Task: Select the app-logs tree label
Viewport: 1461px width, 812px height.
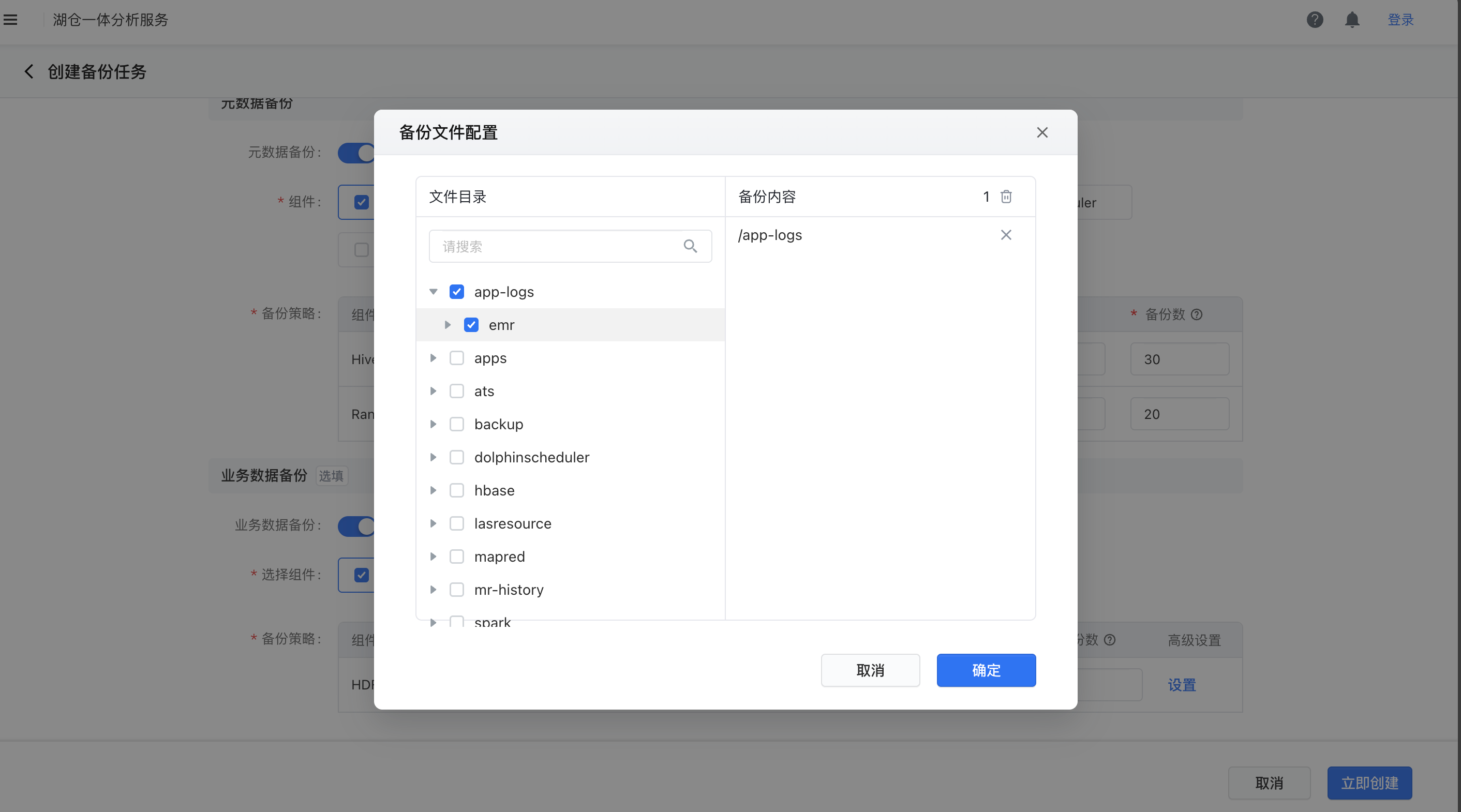Action: pos(504,292)
